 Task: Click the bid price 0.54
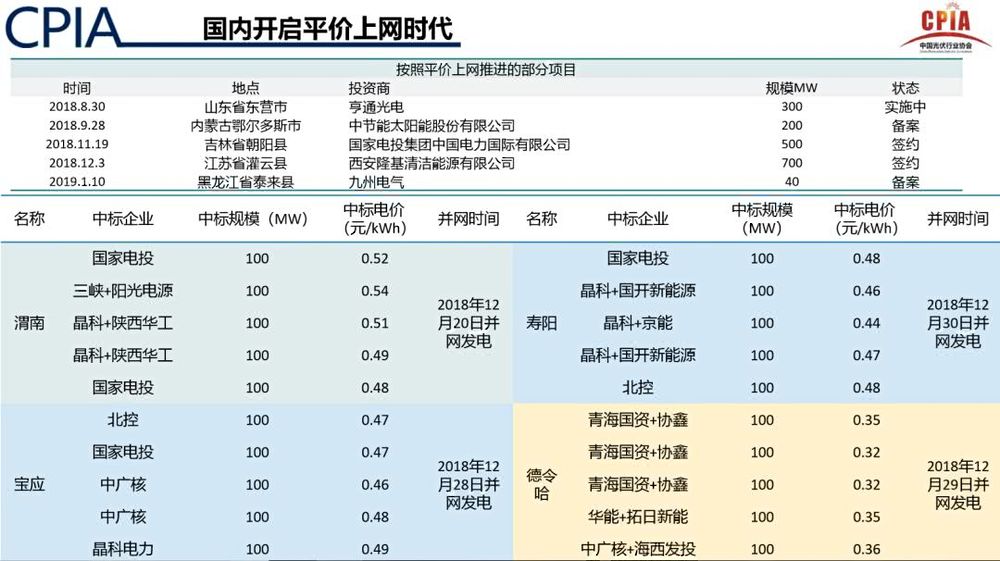pyautogui.click(x=374, y=291)
